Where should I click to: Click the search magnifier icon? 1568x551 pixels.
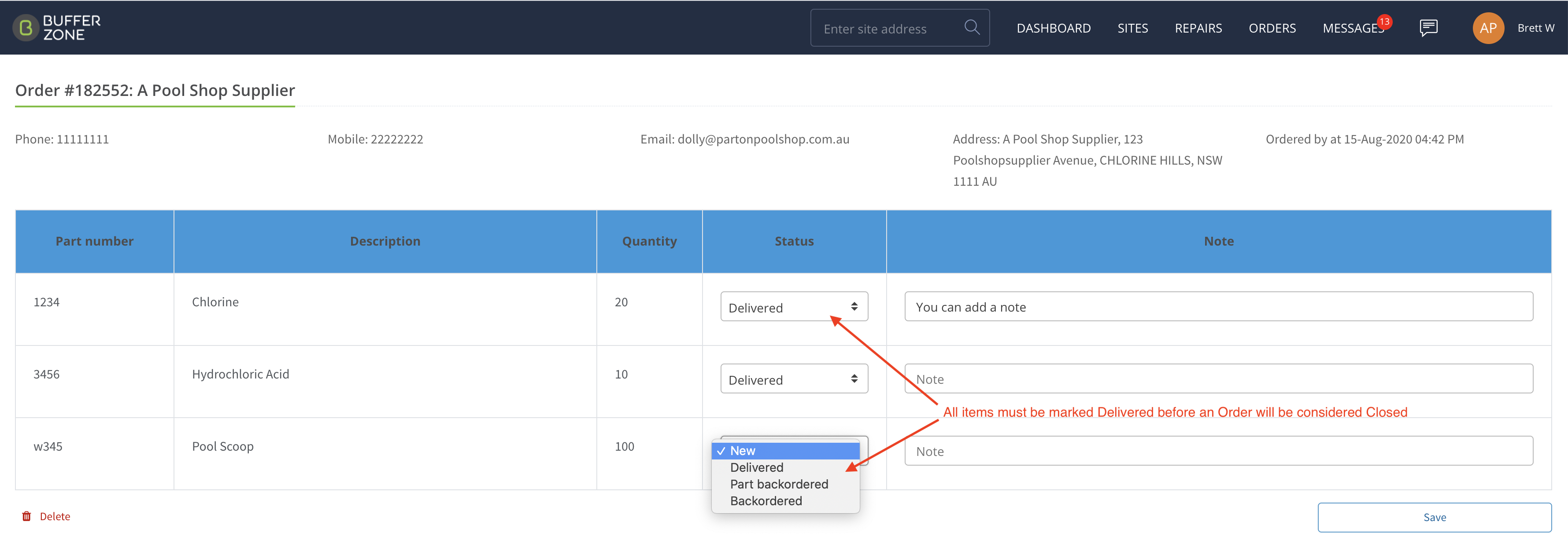click(972, 27)
